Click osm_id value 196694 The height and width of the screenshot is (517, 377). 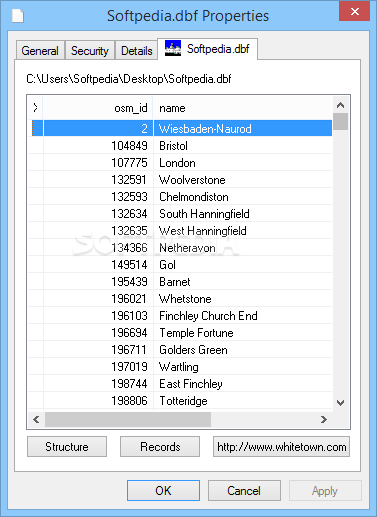(x=129, y=333)
